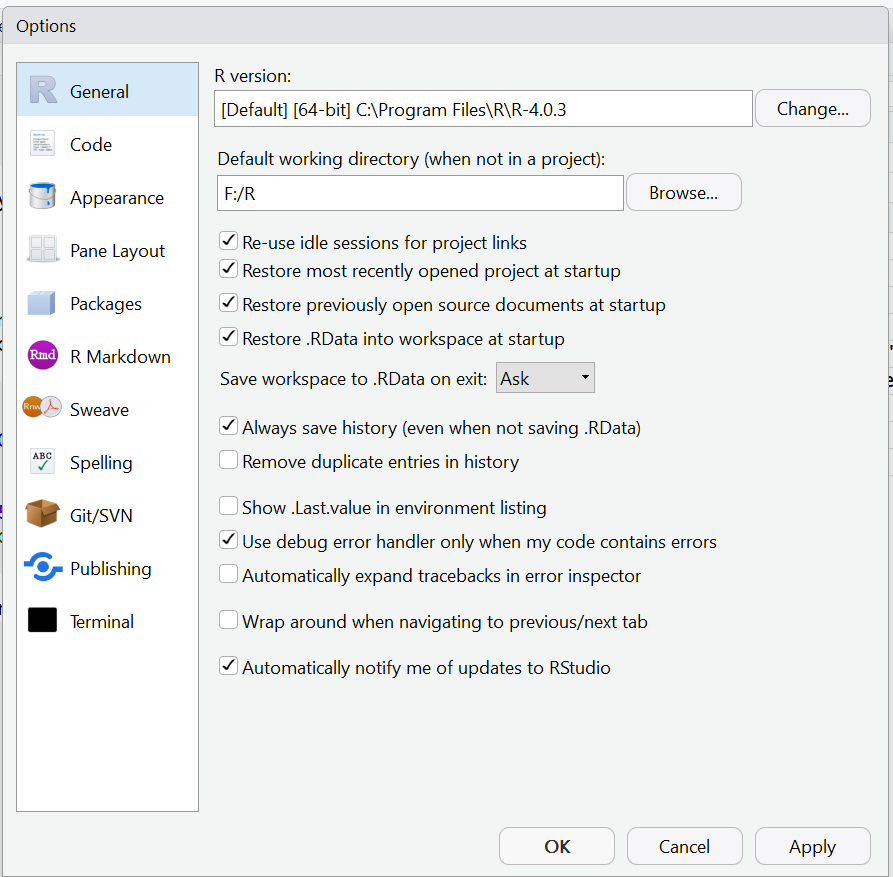Disable Automatically notify me of RStudio updates

(x=228, y=666)
